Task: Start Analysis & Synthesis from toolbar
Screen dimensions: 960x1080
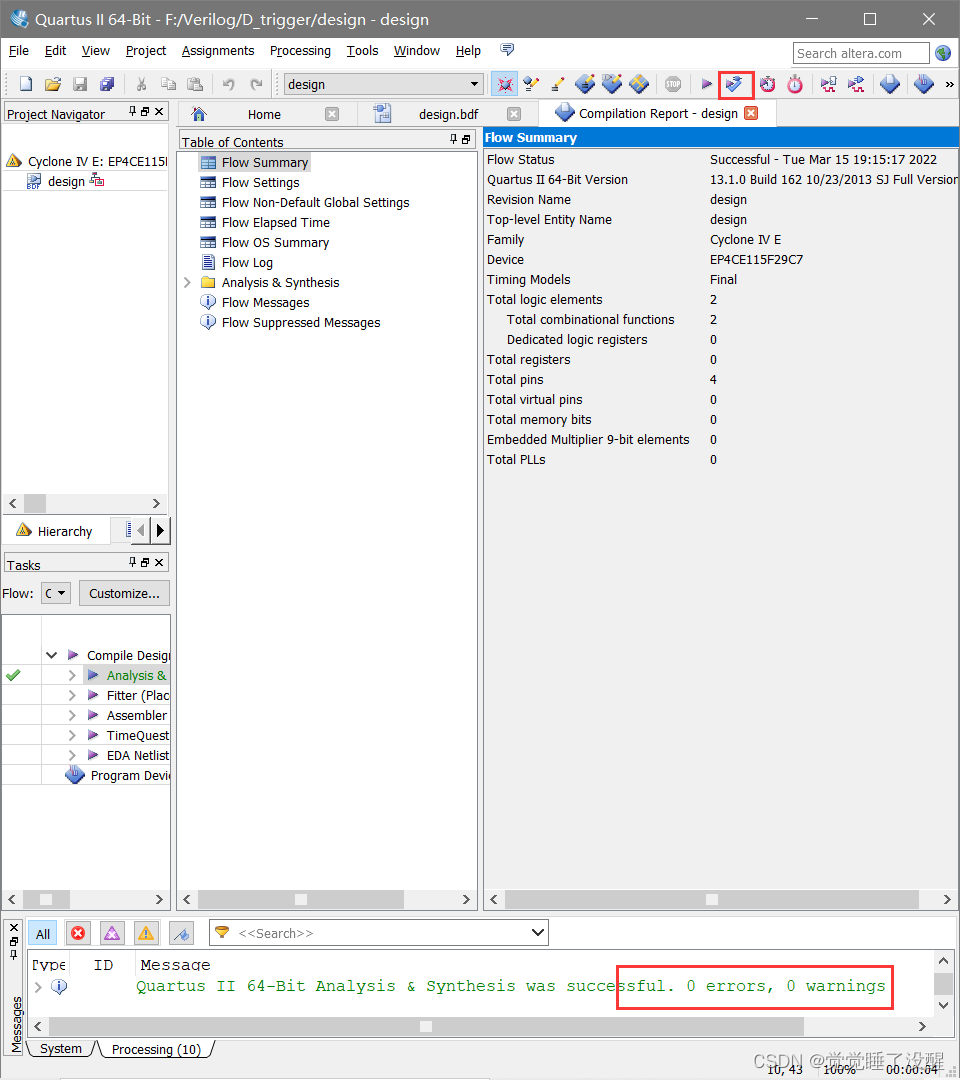Action: [734, 84]
